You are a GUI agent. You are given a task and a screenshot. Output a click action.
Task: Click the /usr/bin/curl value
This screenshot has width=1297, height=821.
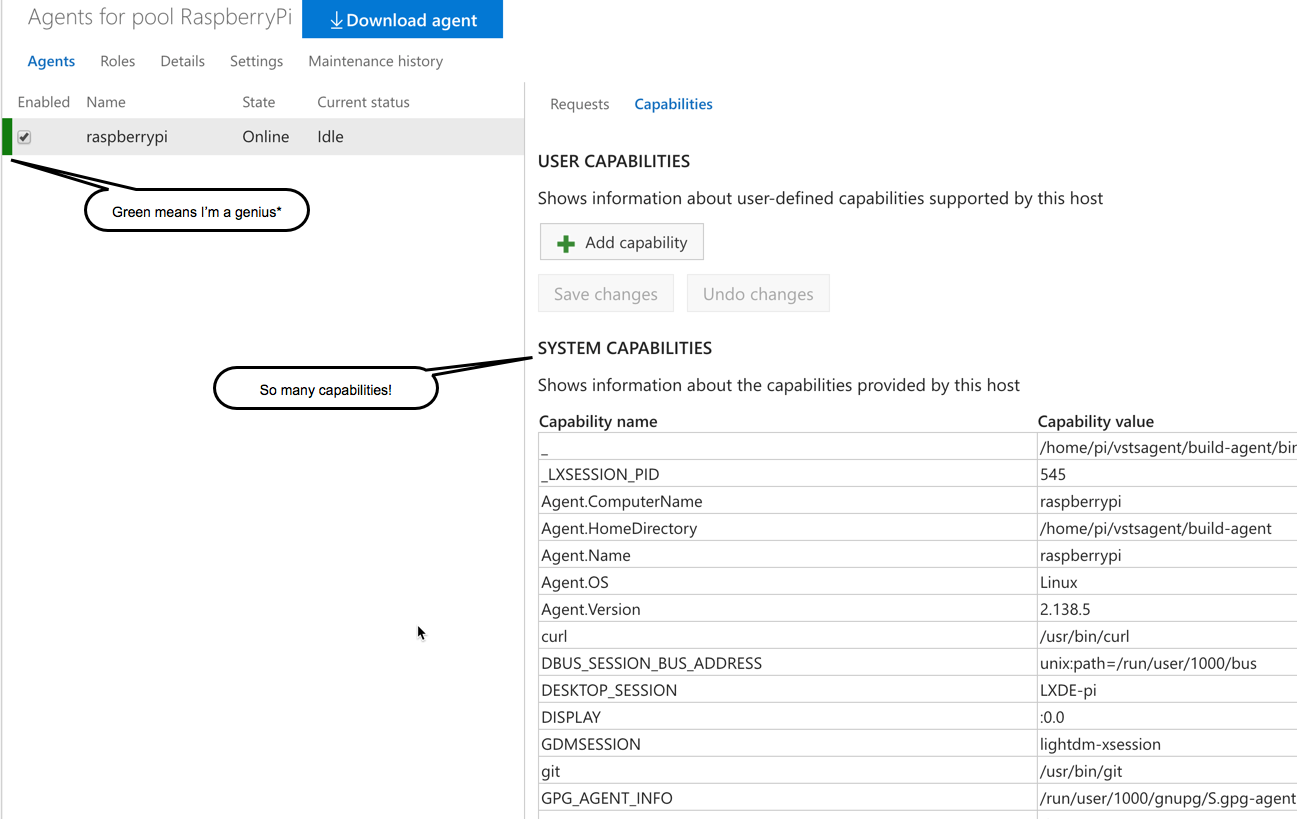point(1084,636)
